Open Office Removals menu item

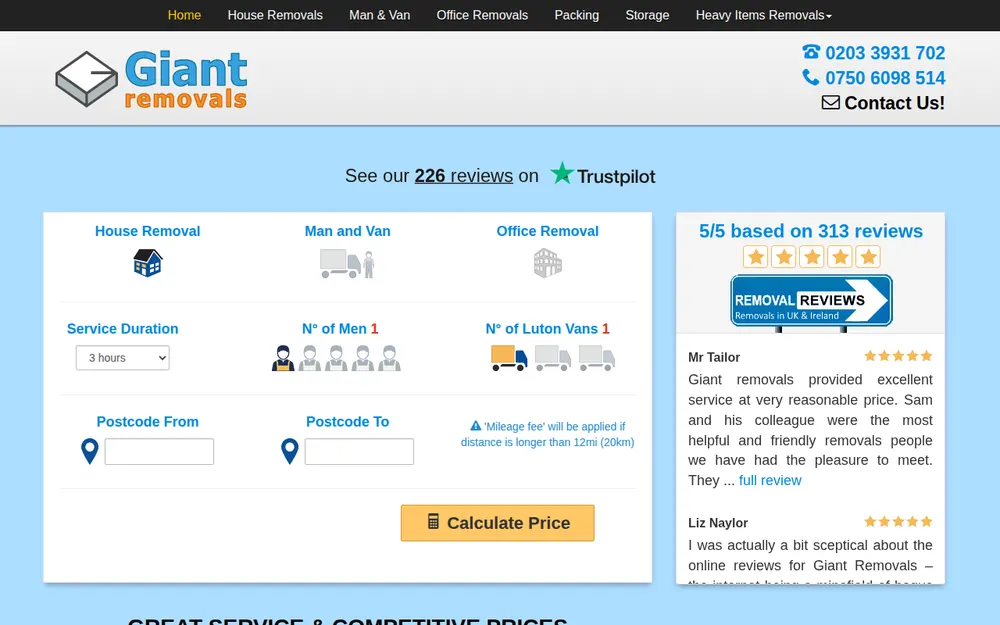point(482,15)
